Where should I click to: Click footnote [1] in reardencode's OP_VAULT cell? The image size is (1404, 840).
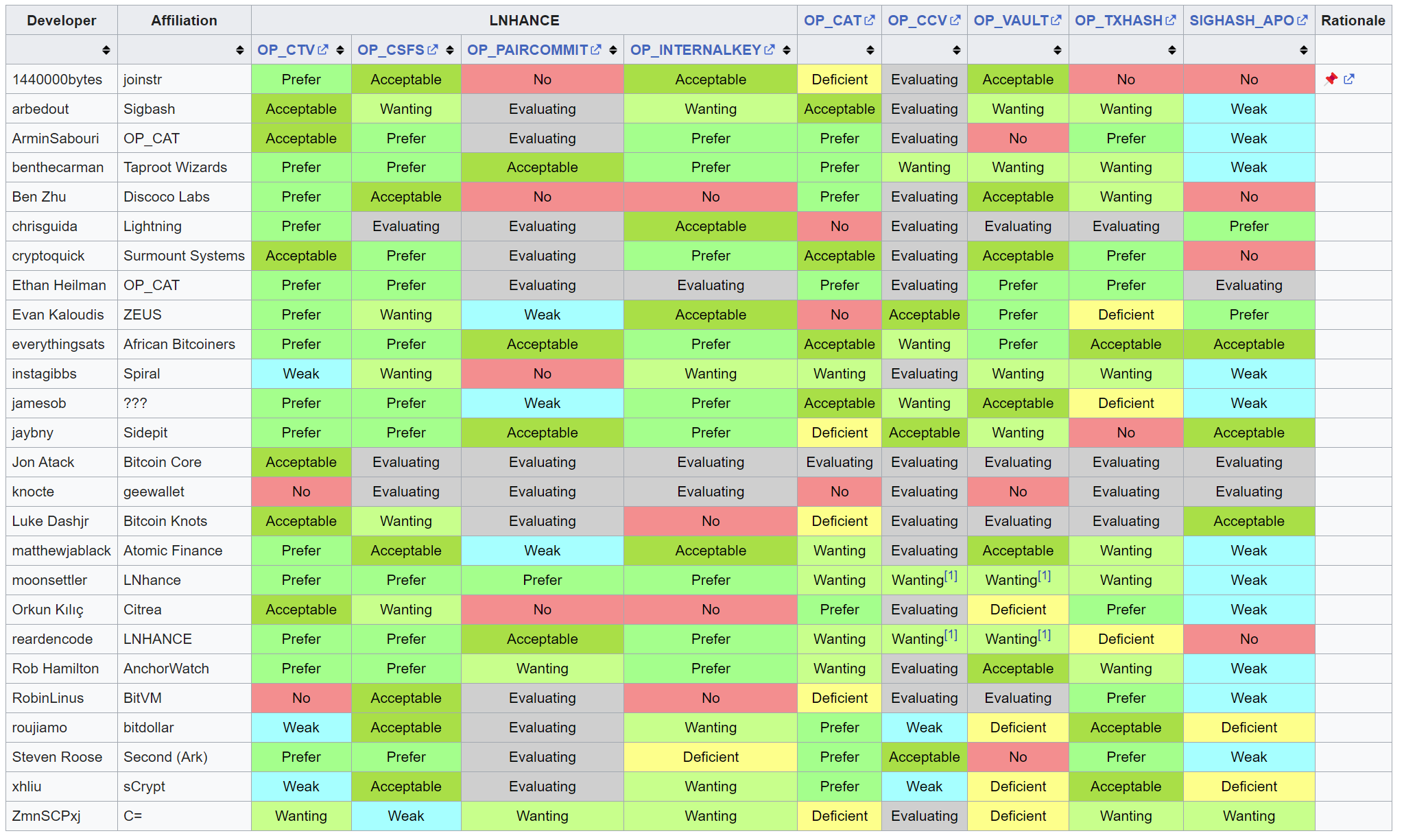pyautogui.click(x=1044, y=635)
